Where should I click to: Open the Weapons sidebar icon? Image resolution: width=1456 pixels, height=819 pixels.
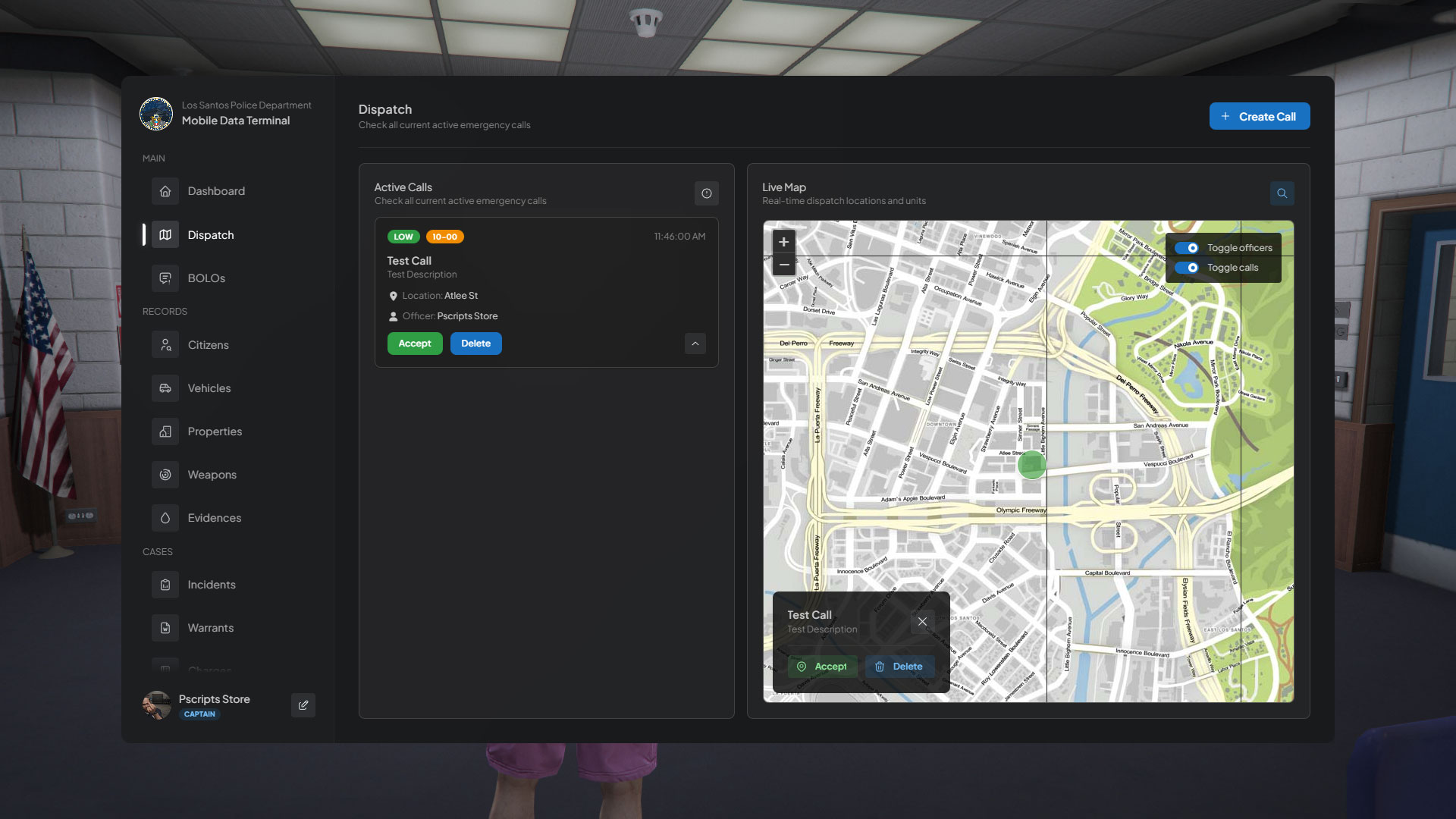click(x=165, y=475)
